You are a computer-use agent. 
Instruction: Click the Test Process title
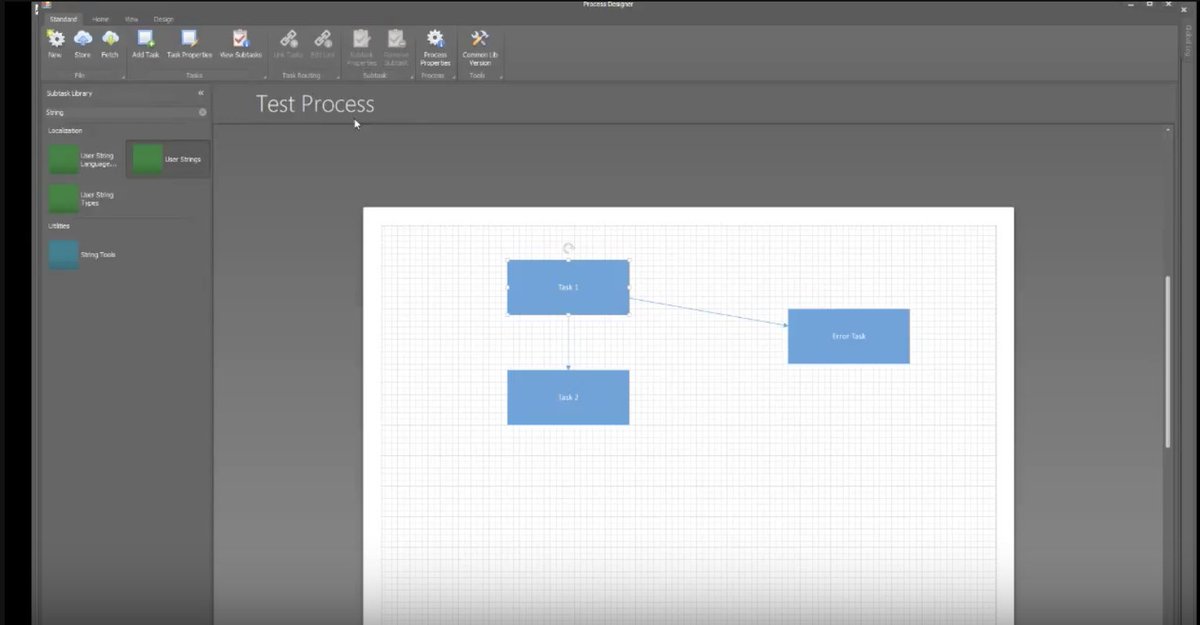(x=315, y=104)
